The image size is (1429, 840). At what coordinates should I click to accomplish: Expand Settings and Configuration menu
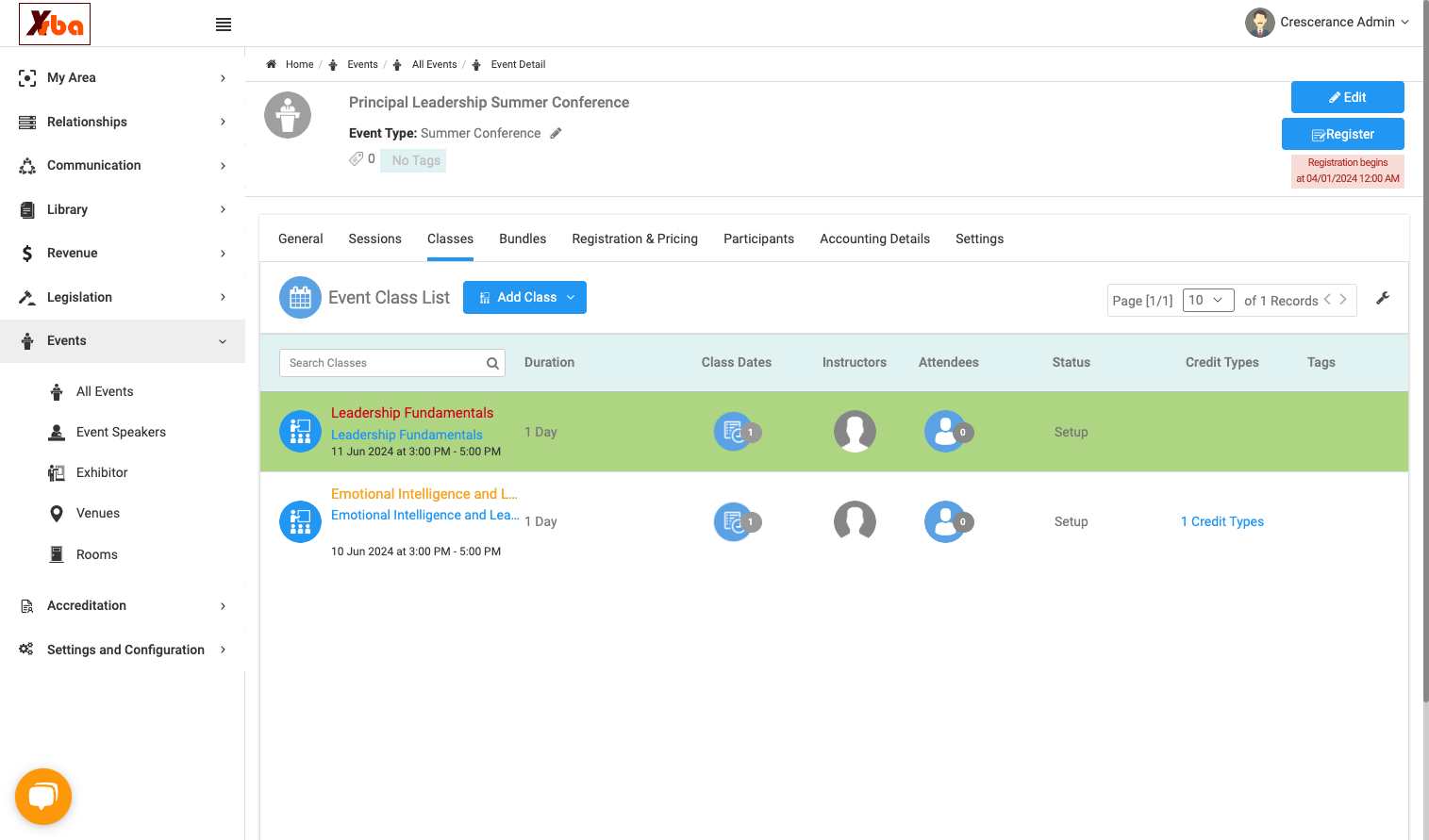coord(123,650)
